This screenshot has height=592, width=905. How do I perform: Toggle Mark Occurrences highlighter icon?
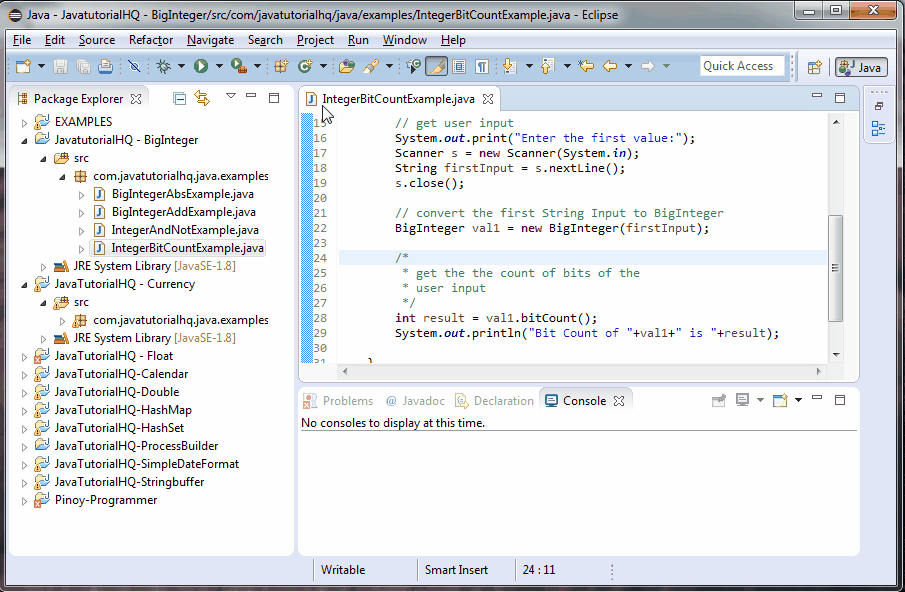436,66
